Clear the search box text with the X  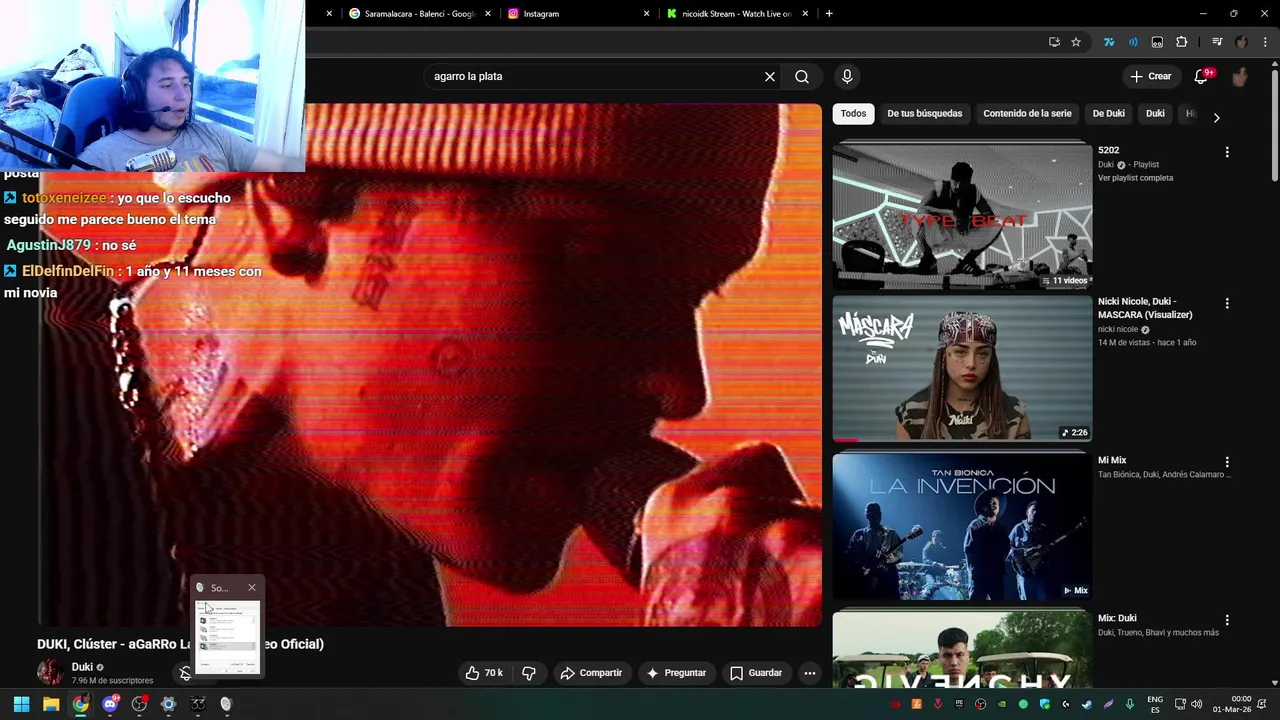pyautogui.click(x=770, y=76)
